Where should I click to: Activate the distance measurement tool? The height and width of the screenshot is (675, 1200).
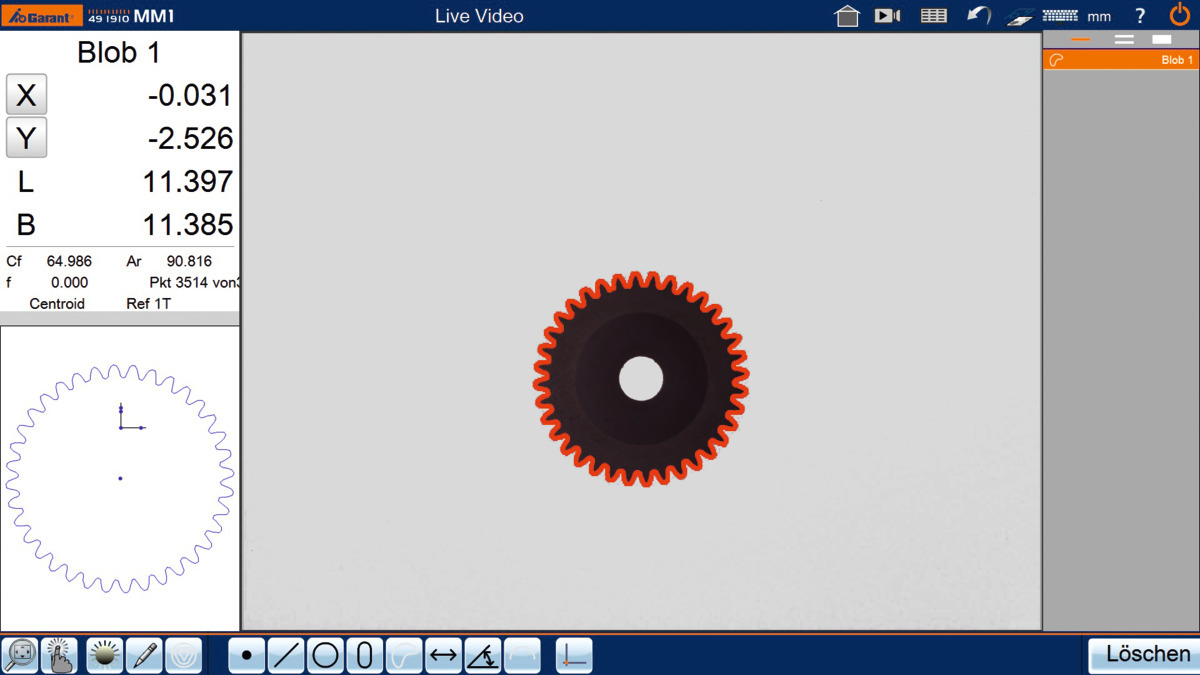443,656
